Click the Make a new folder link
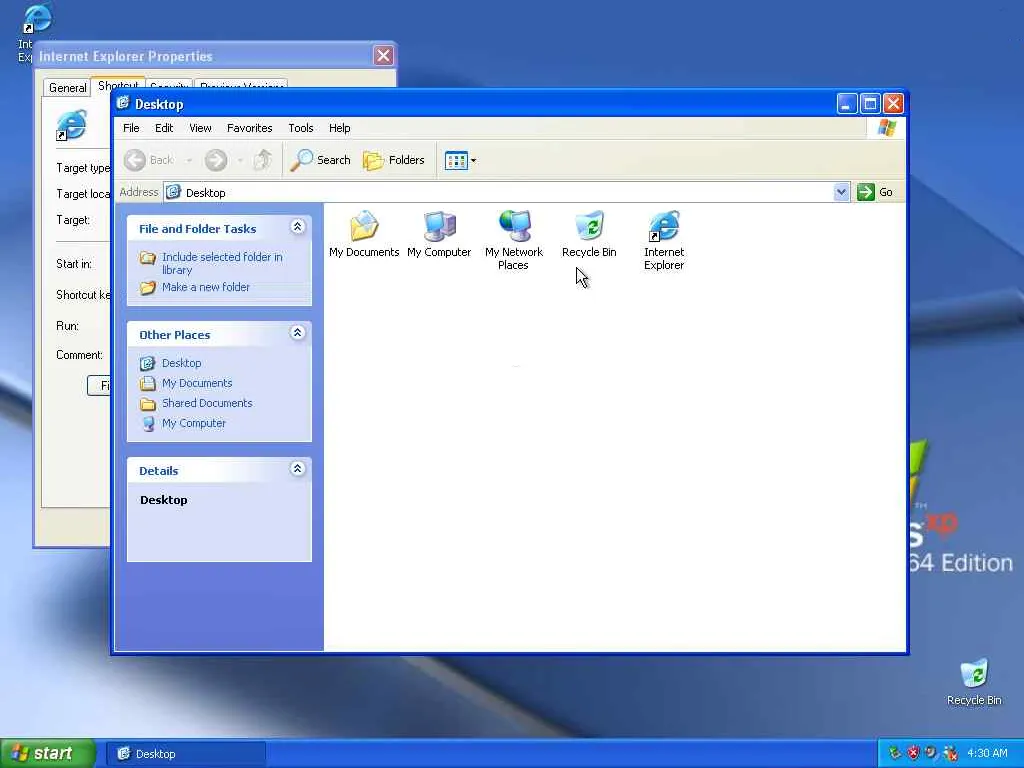Screen dimensions: 1024x768 (206, 287)
